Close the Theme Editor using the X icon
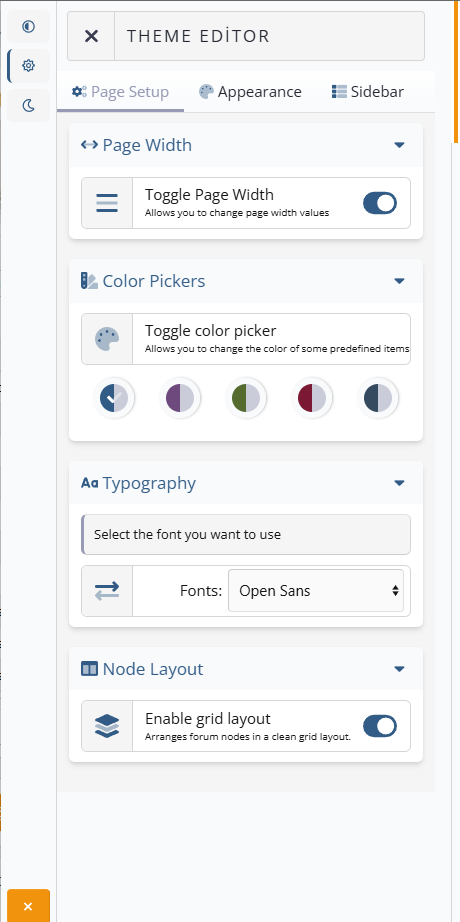460x922 pixels. [x=91, y=36]
